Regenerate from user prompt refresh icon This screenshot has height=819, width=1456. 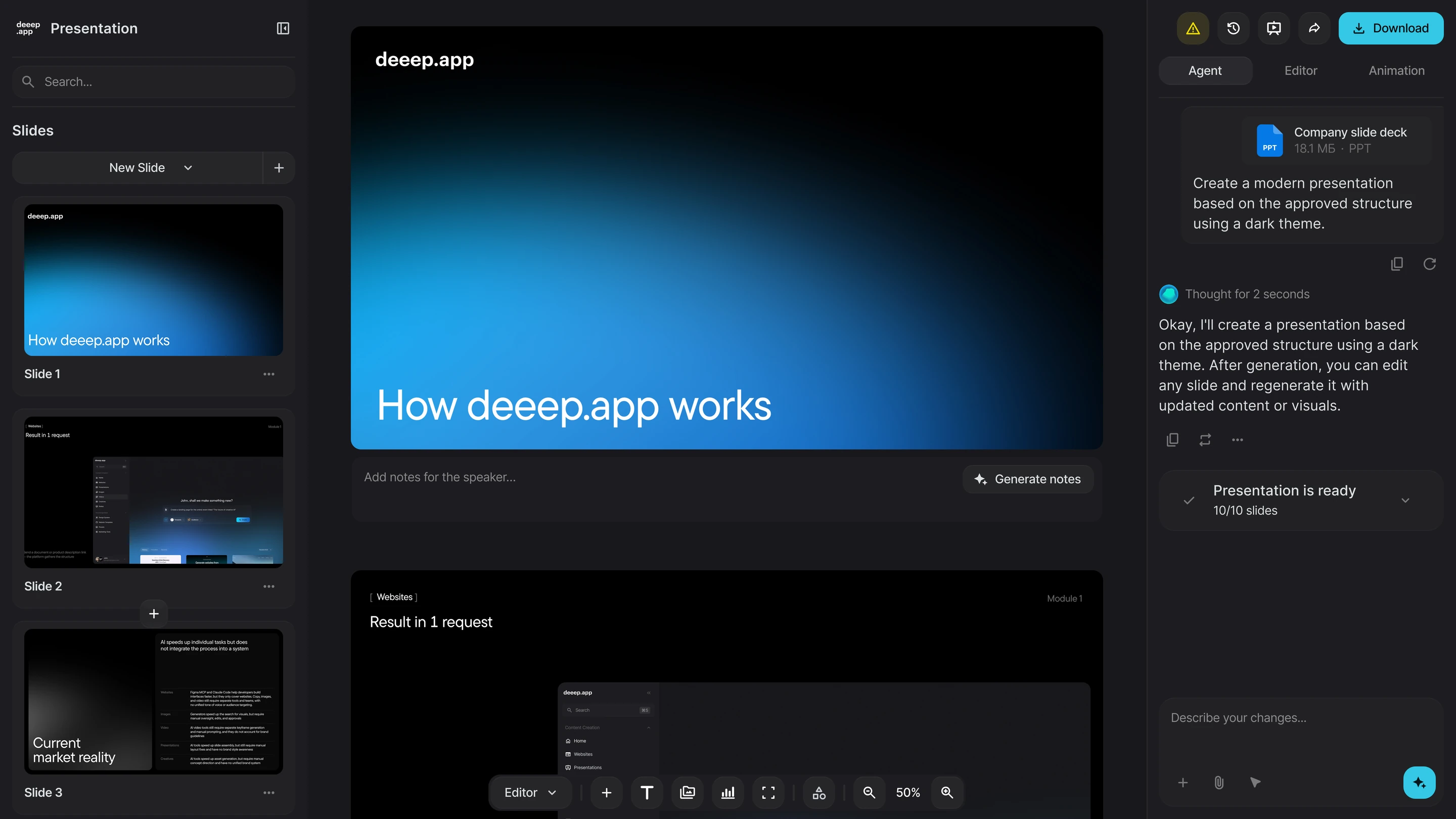click(1429, 264)
